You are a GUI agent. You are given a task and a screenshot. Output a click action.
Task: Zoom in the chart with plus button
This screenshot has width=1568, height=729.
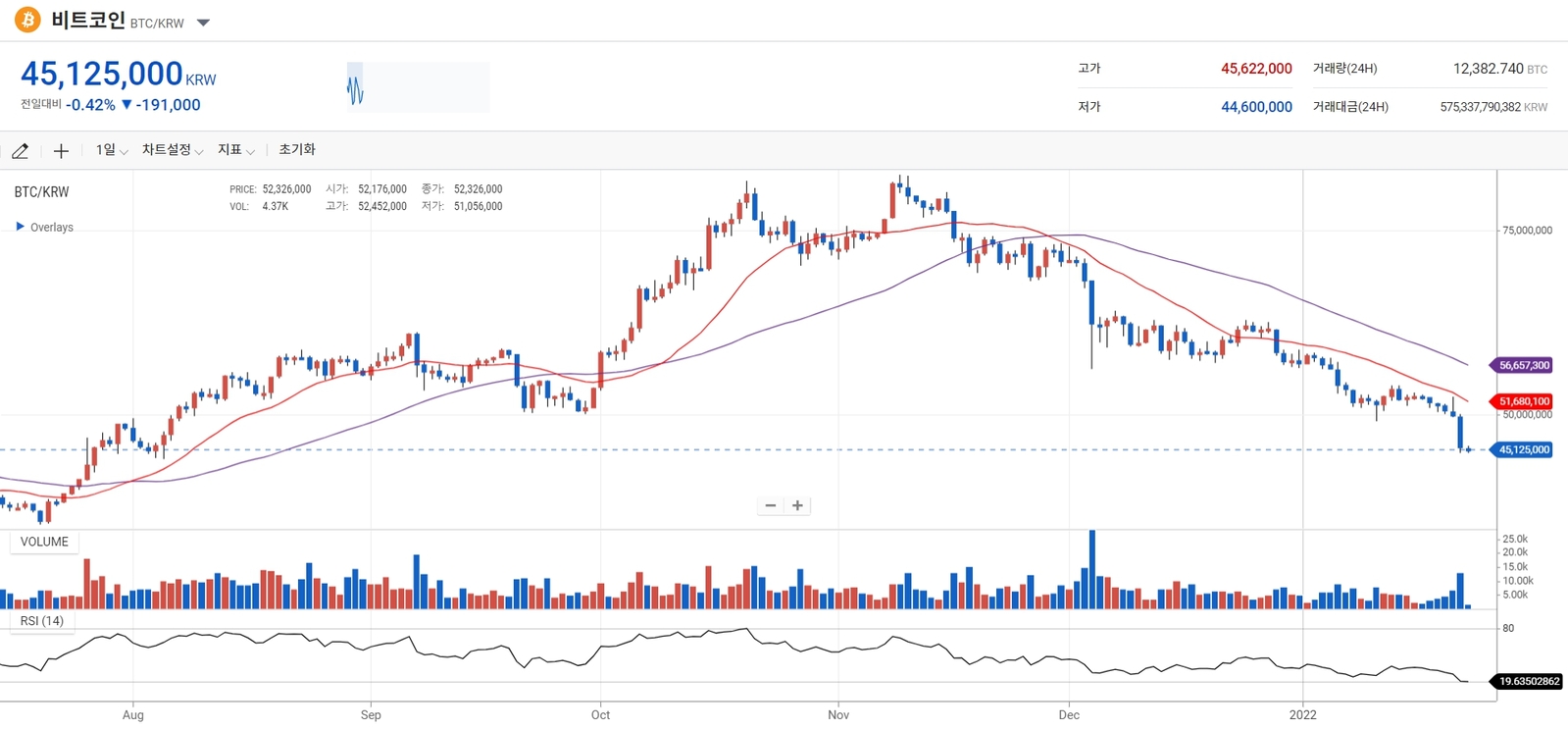coord(798,505)
